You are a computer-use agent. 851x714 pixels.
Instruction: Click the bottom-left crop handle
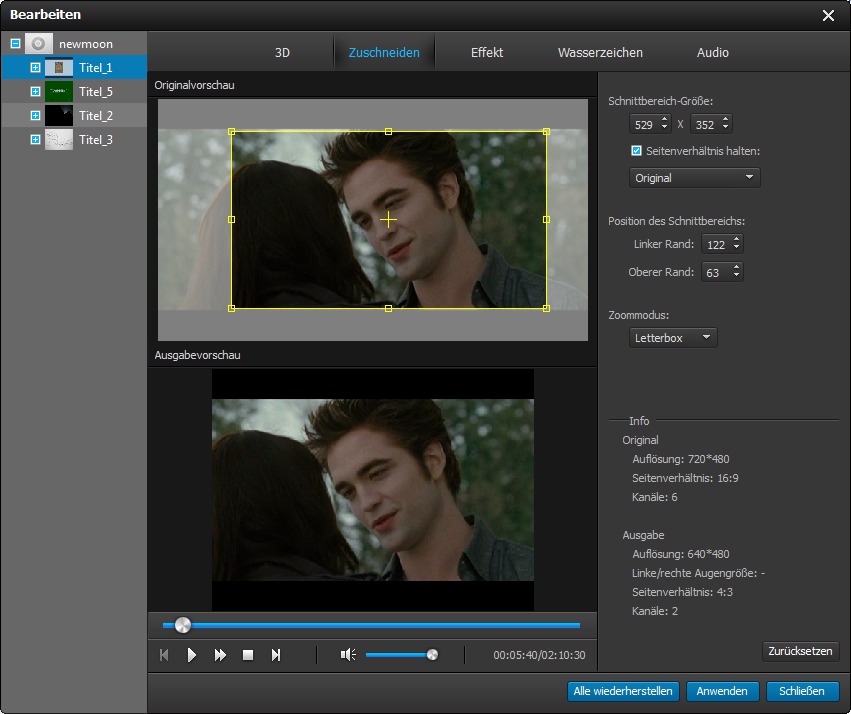pyautogui.click(x=231, y=308)
